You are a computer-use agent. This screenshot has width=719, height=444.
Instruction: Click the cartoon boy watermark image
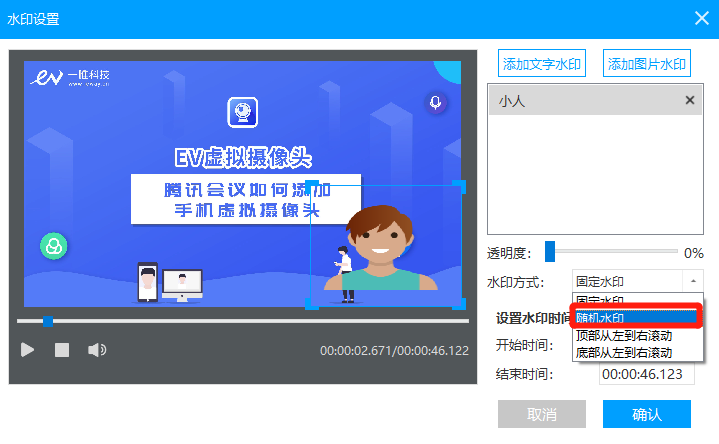(381, 248)
